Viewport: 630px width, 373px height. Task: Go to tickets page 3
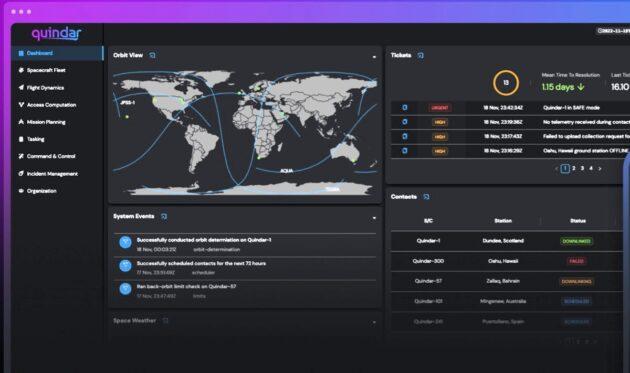(x=582, y=168)
